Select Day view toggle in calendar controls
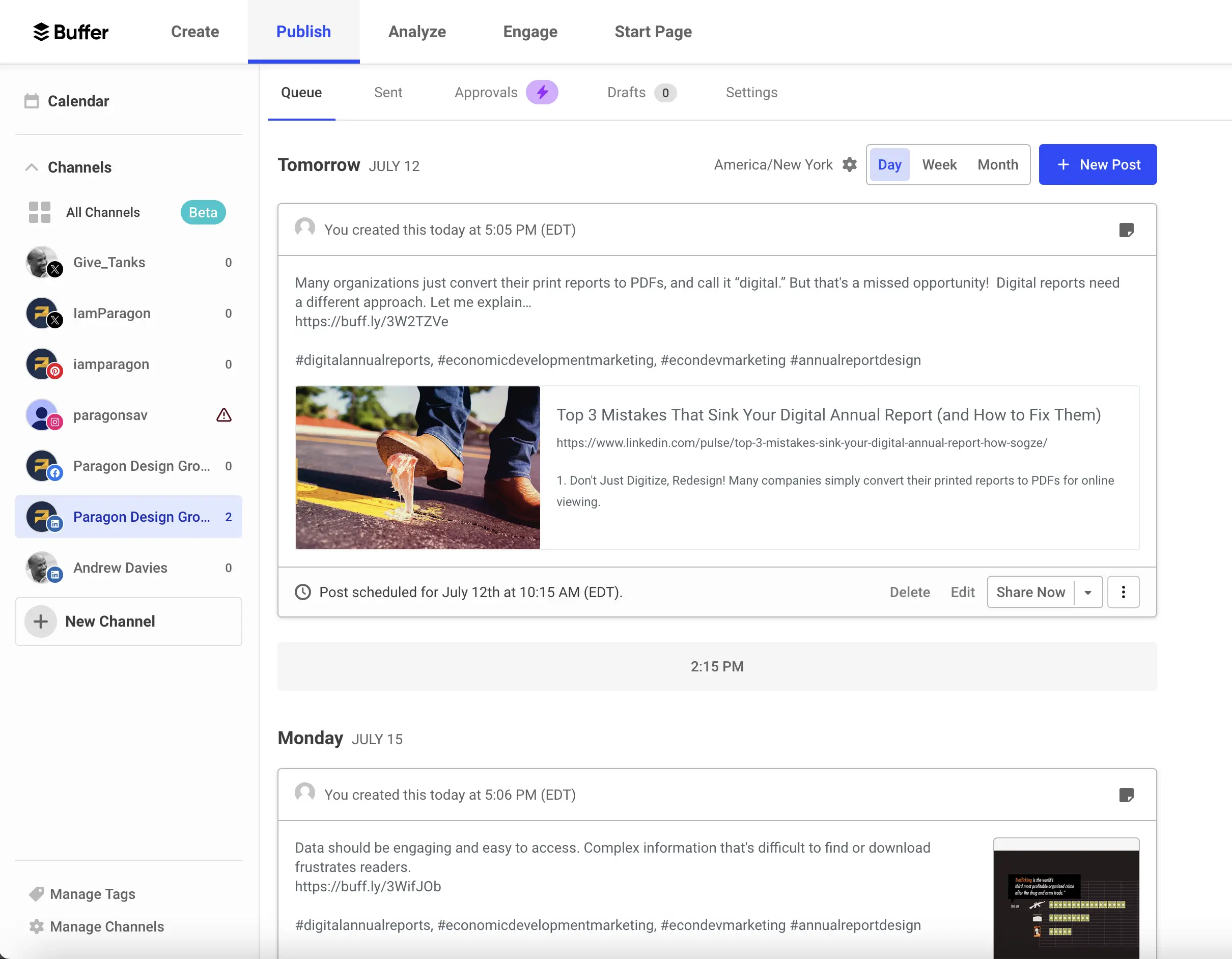The height and width of the screenshot is (959, 1232). pos(889,164)
